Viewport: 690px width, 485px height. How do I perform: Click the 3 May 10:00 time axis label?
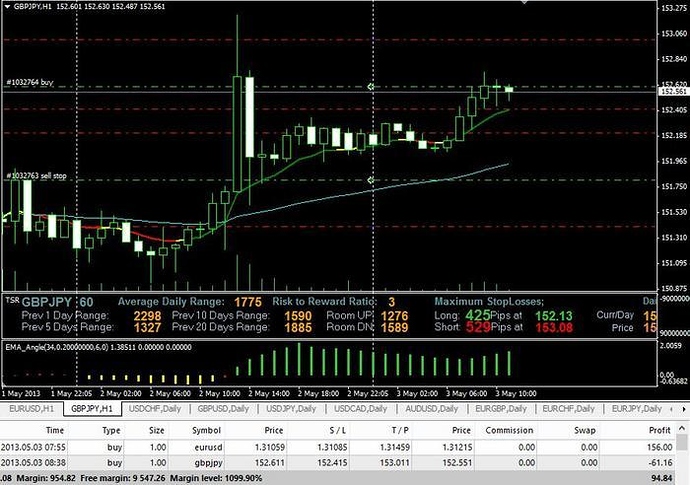click(516, 393)
